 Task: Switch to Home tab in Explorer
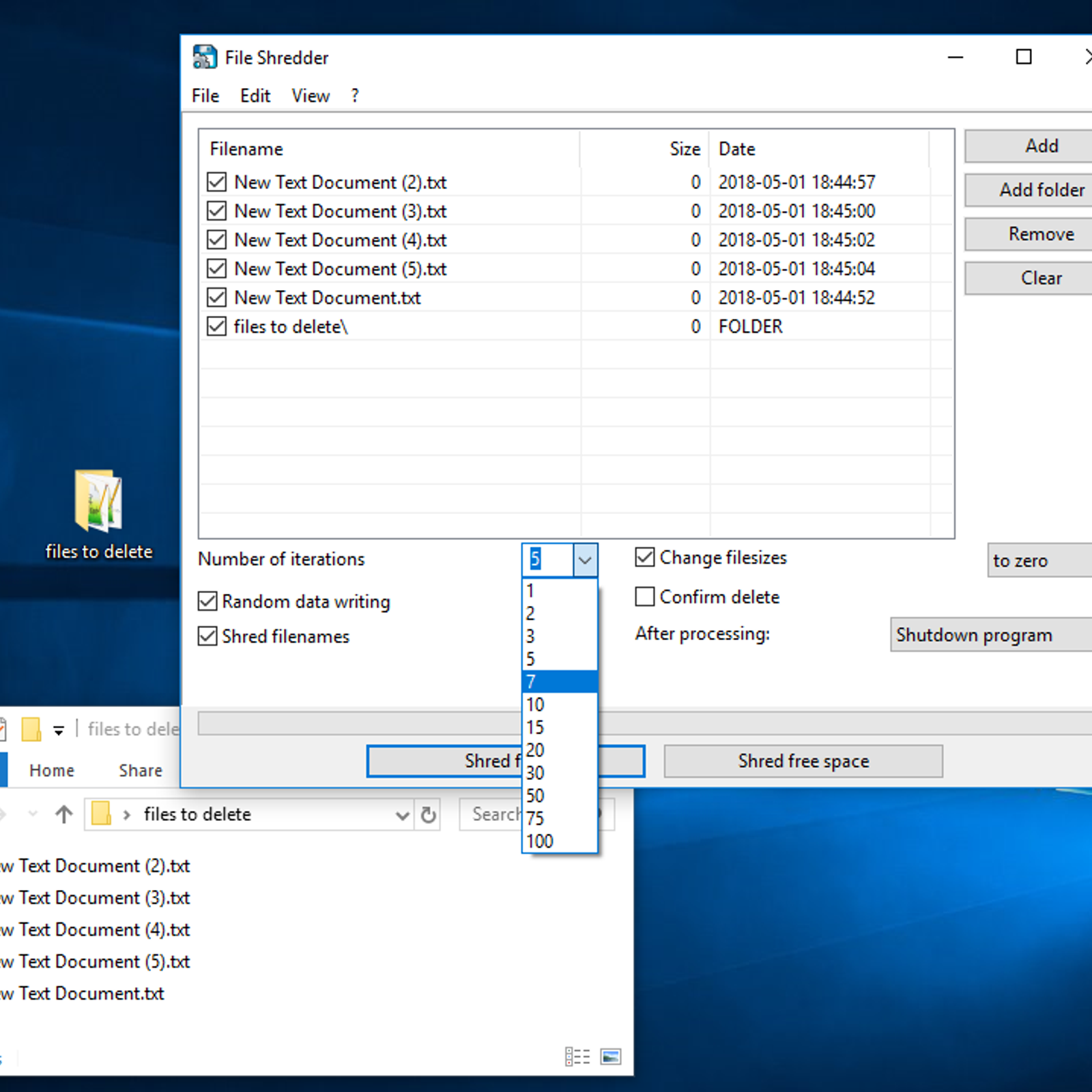(52, 770)
